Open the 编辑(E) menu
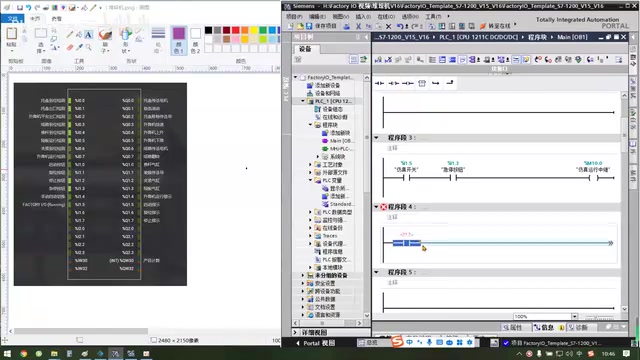 pyautogui.click(x=317, y=17)
